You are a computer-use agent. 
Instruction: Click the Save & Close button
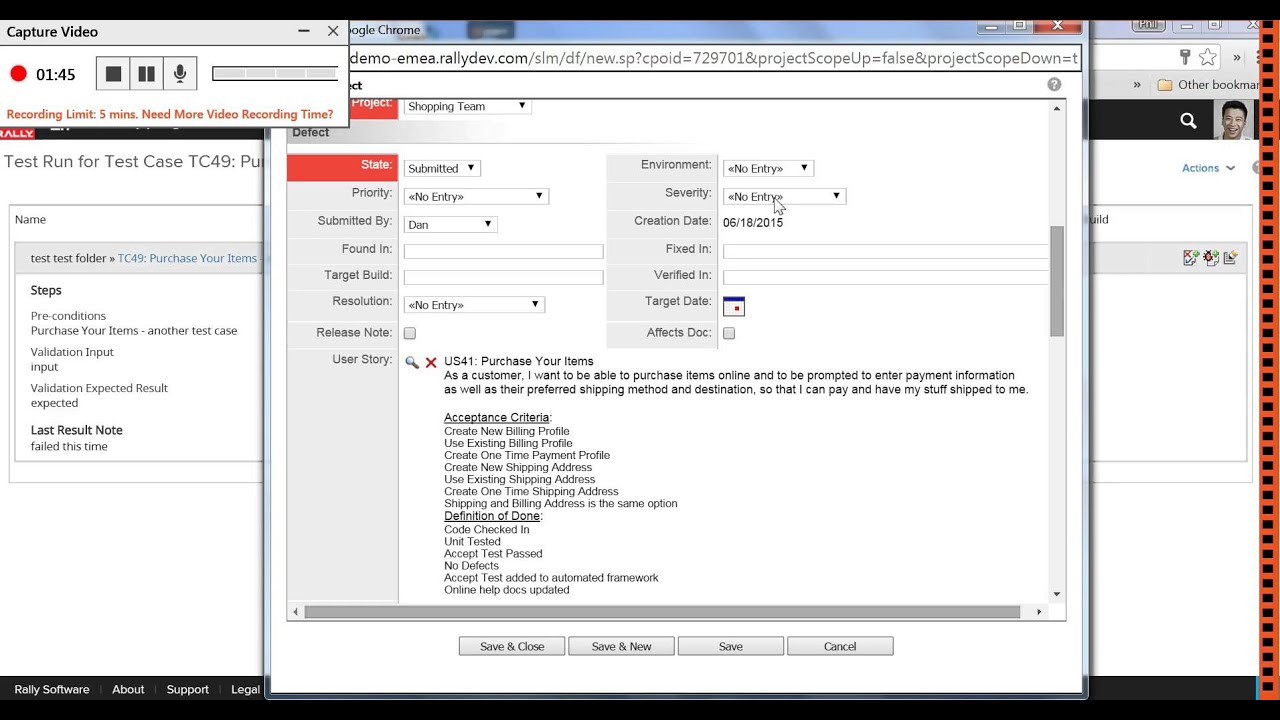(x=512, y=646)
